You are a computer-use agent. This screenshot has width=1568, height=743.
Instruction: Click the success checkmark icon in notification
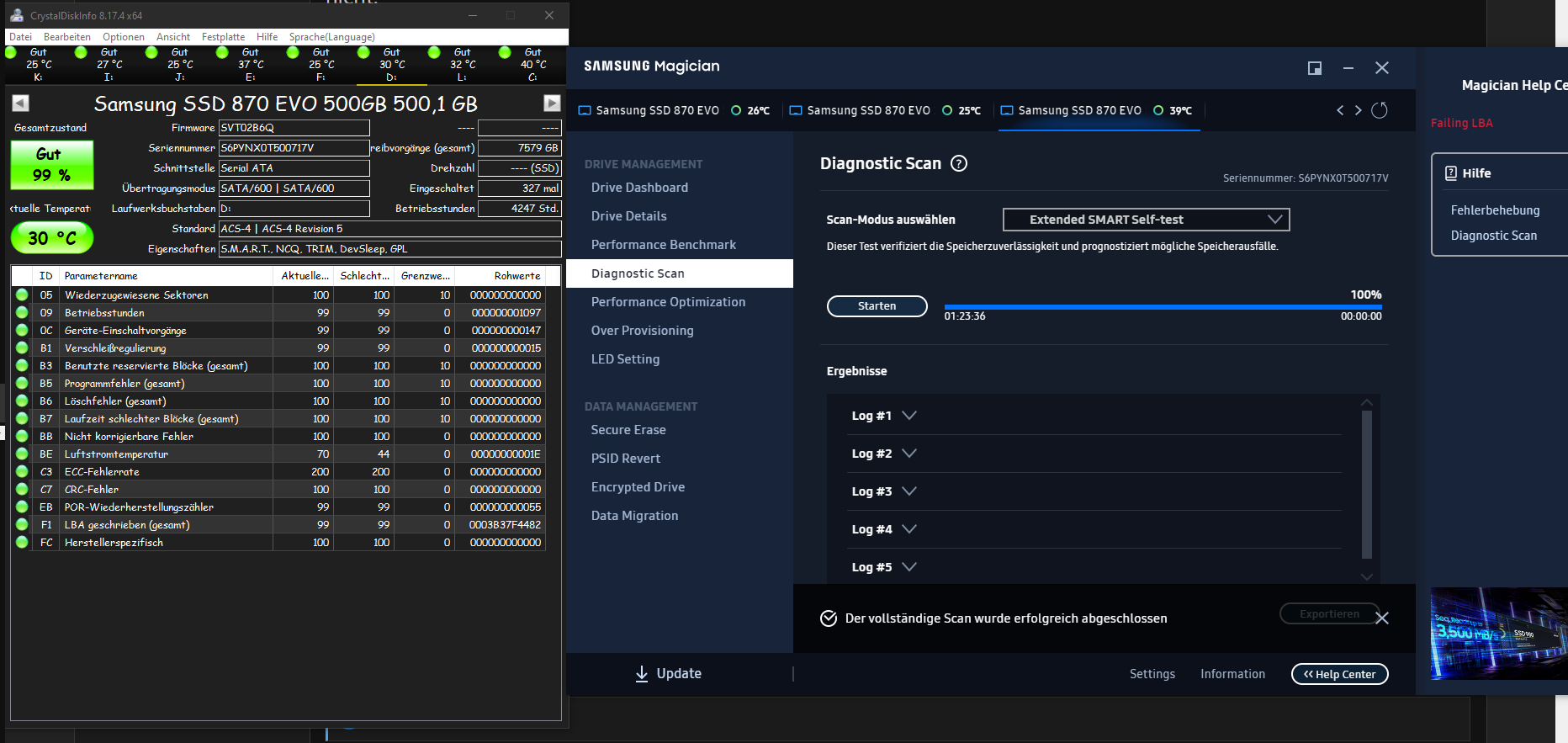(x=829, y=618)
